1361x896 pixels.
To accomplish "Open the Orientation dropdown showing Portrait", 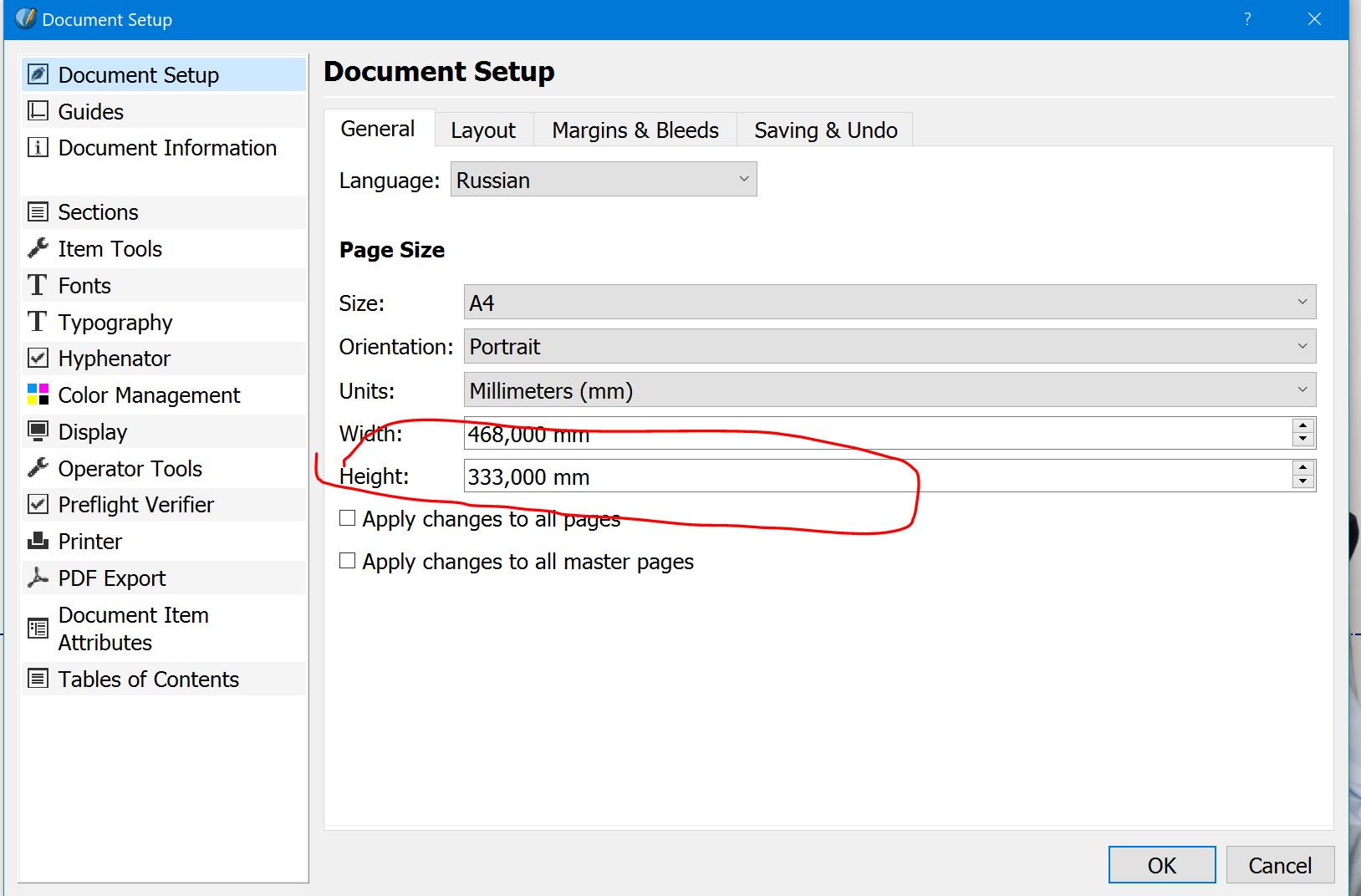I will point(889,346).
